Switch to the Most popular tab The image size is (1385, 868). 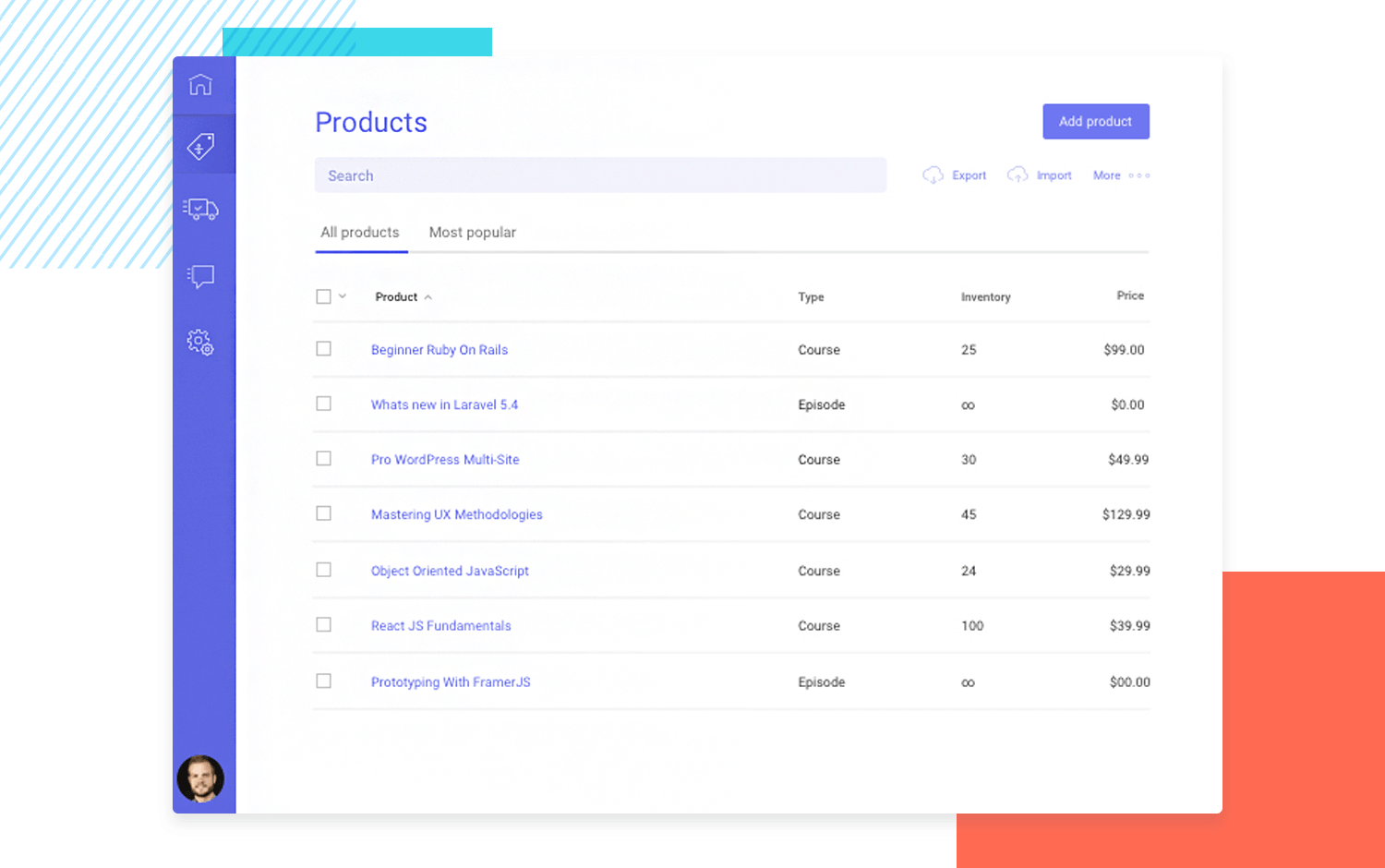(x=472, y=233)
